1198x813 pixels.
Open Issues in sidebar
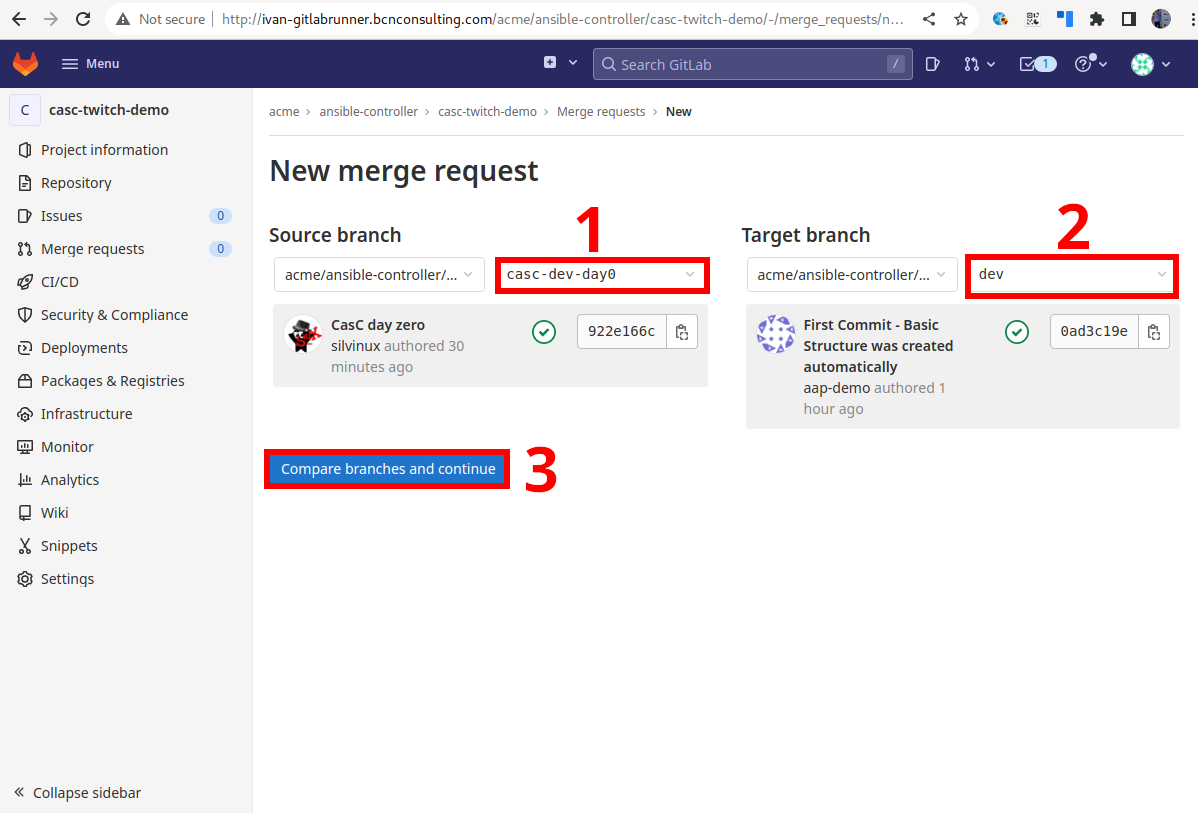62,215
